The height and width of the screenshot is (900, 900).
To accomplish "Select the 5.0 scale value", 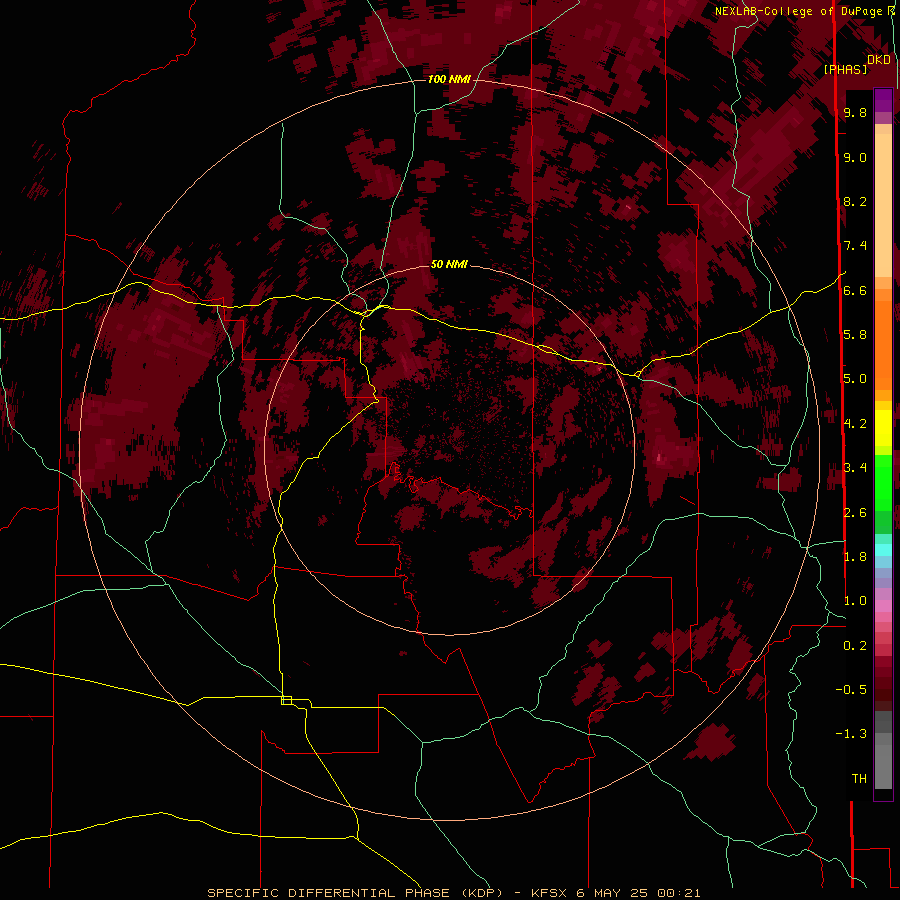I will click(x=855, y=379).
